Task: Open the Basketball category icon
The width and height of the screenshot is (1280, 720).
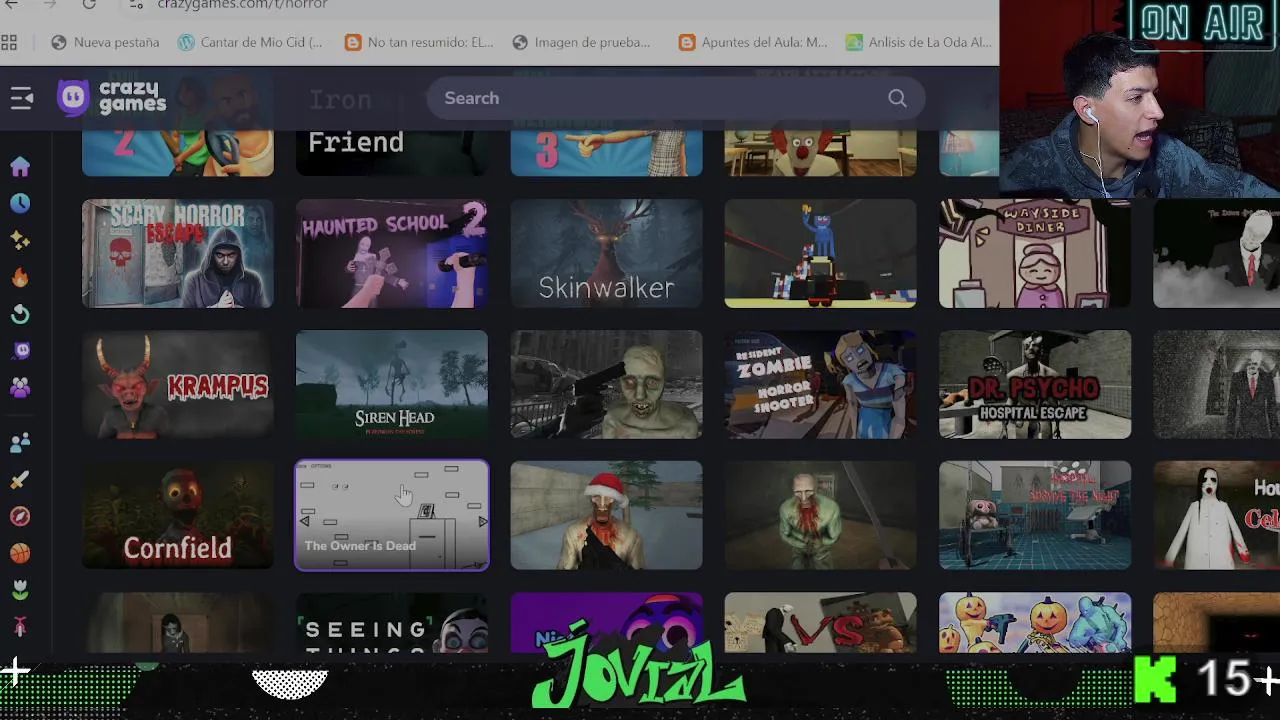Action: coord(20,553)
